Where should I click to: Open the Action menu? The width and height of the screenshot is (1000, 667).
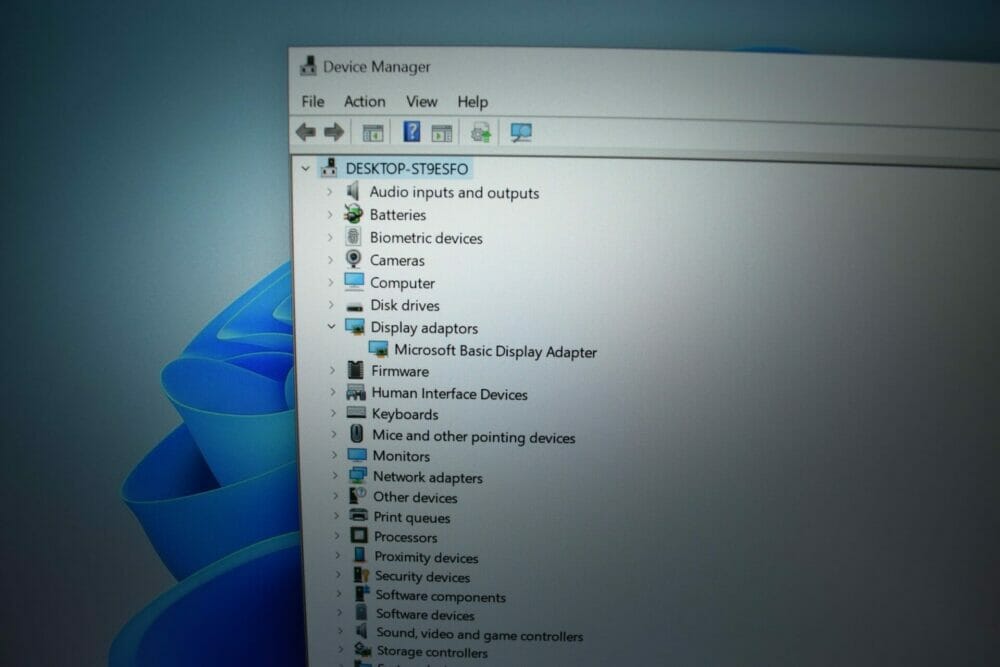click(x=365, y=101)
